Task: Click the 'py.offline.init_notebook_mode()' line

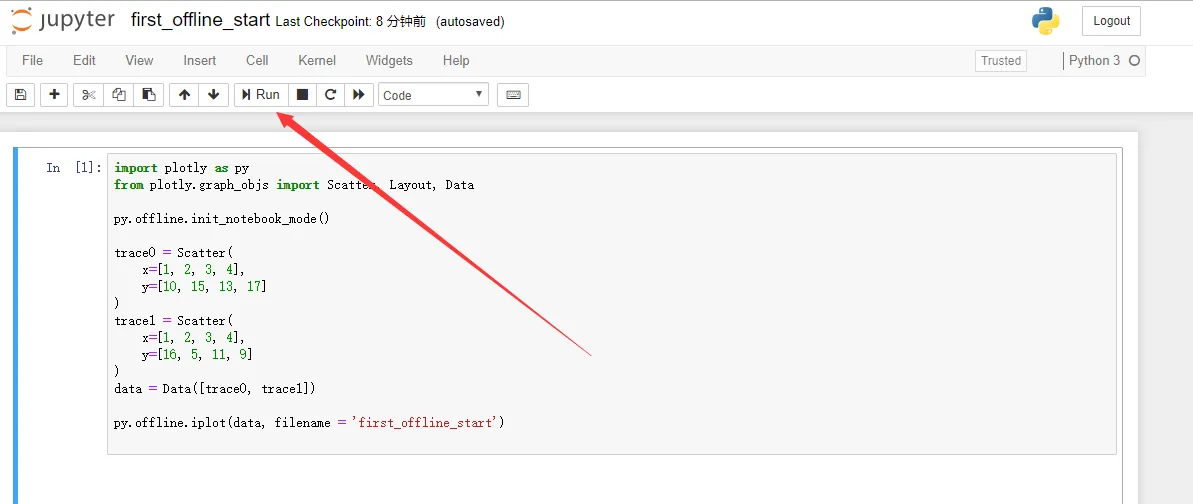Action: pos(221,219)
